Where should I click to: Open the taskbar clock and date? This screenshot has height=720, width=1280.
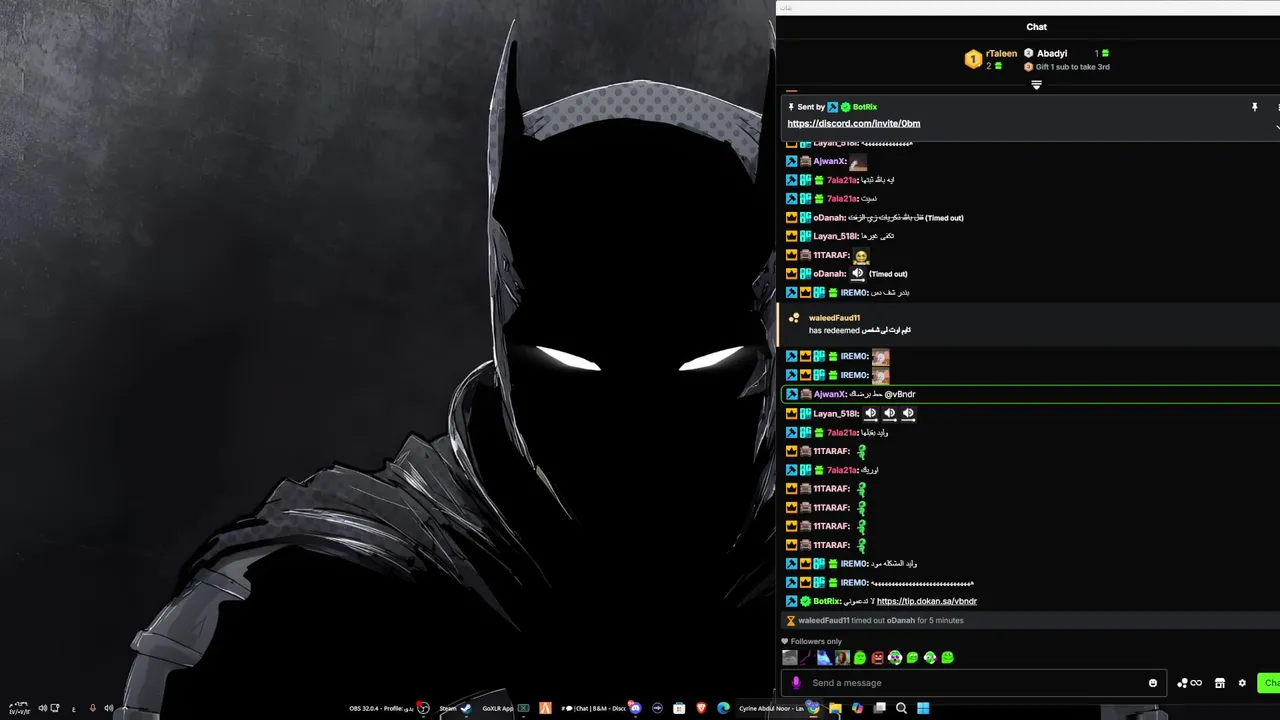click(19, 708)
